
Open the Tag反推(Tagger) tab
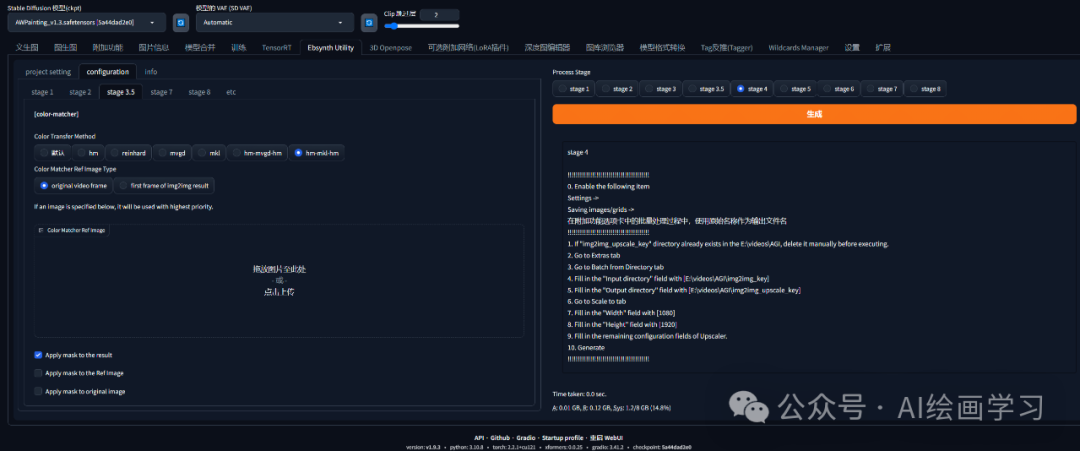(x=727, y=48)
